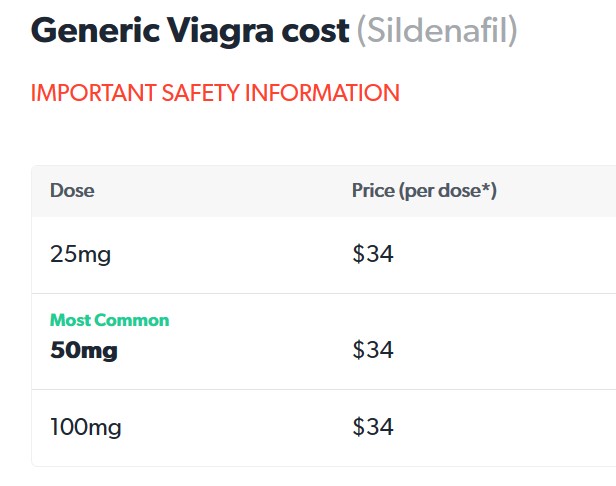Viewport: 616px width, 486px height.
Task: Click the word 'Viagra' in the heading
Action: (x=220, y=31)
